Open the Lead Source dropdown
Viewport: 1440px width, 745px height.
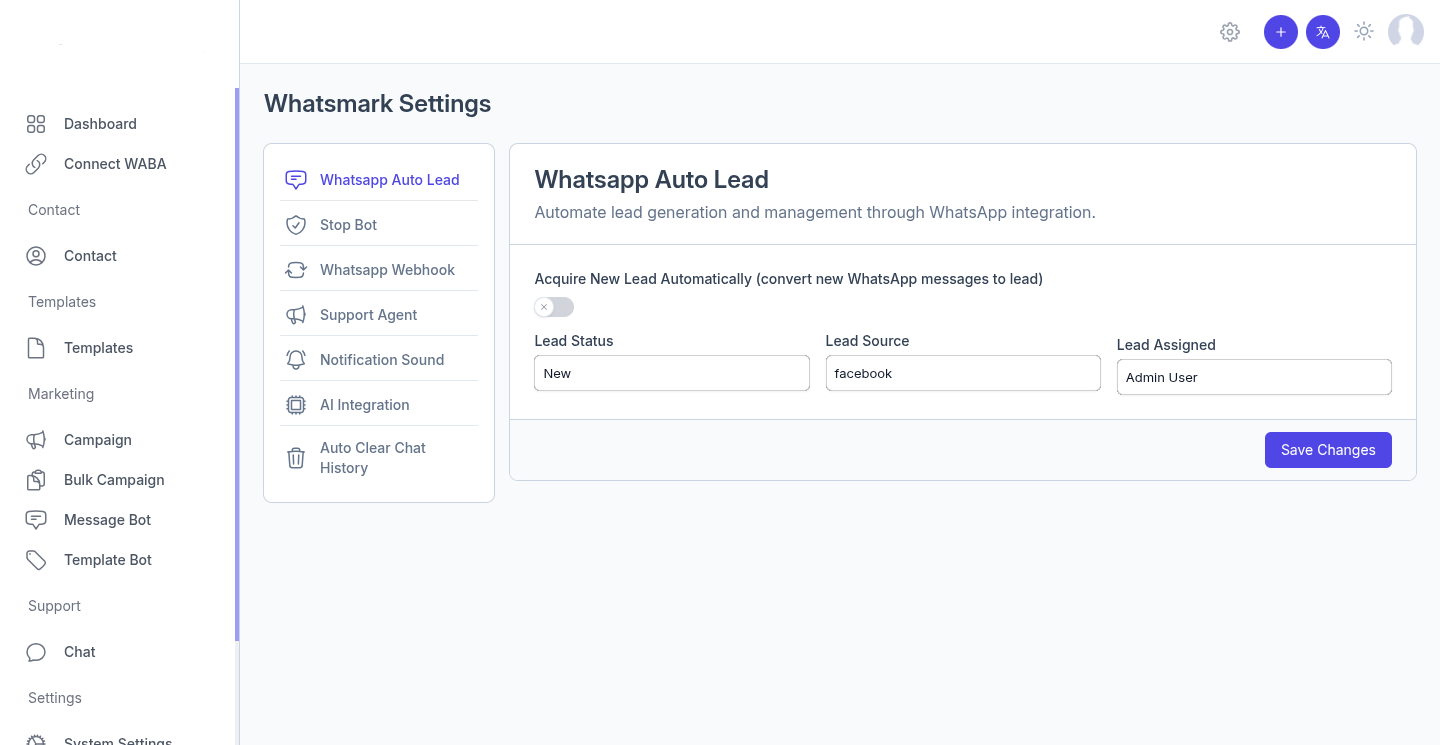pos(963,373)
